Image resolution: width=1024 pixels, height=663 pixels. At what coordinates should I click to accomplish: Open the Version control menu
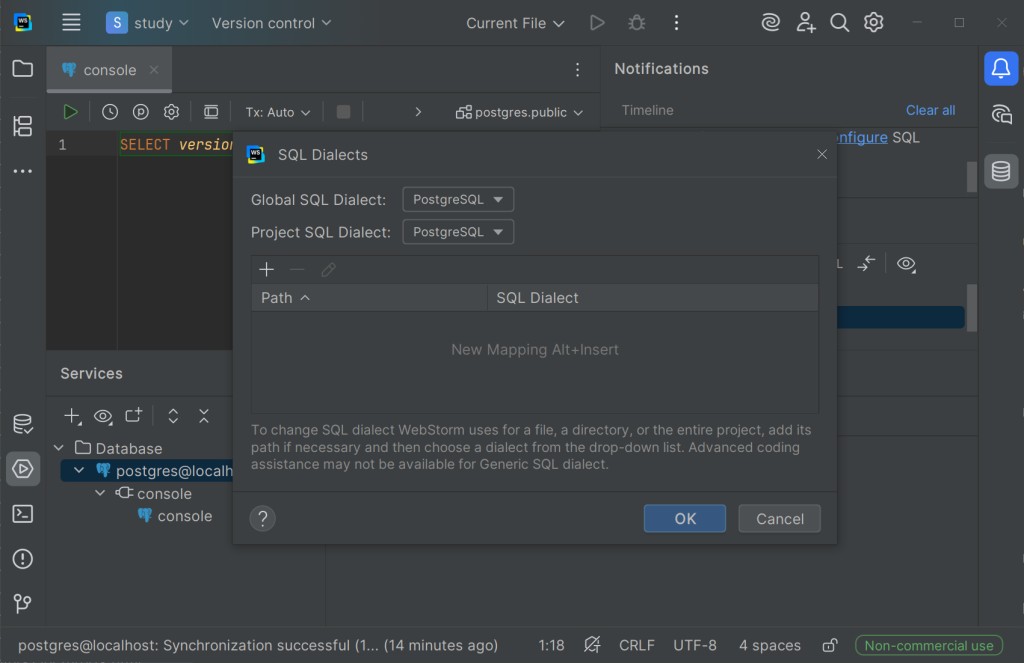point(271,23)
